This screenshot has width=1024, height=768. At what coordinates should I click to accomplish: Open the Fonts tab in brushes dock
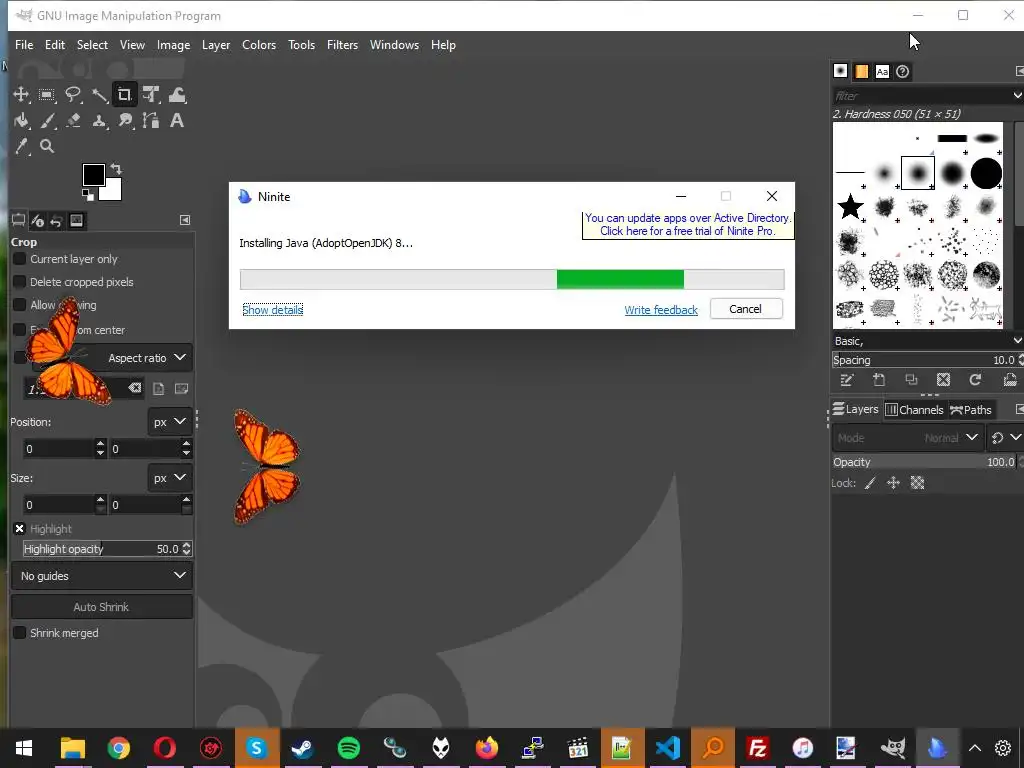882,72
